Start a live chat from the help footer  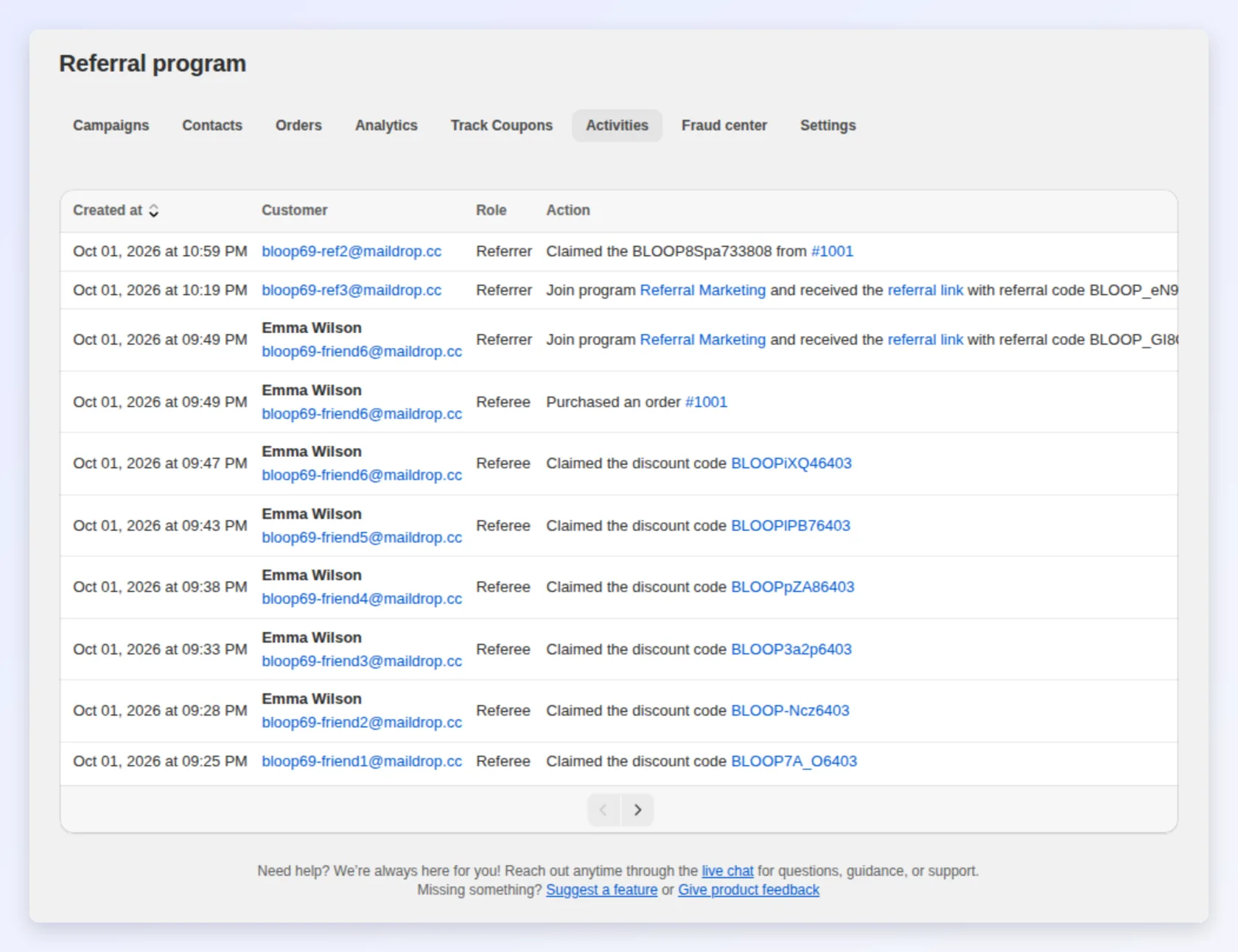click(x=727, y=871)
